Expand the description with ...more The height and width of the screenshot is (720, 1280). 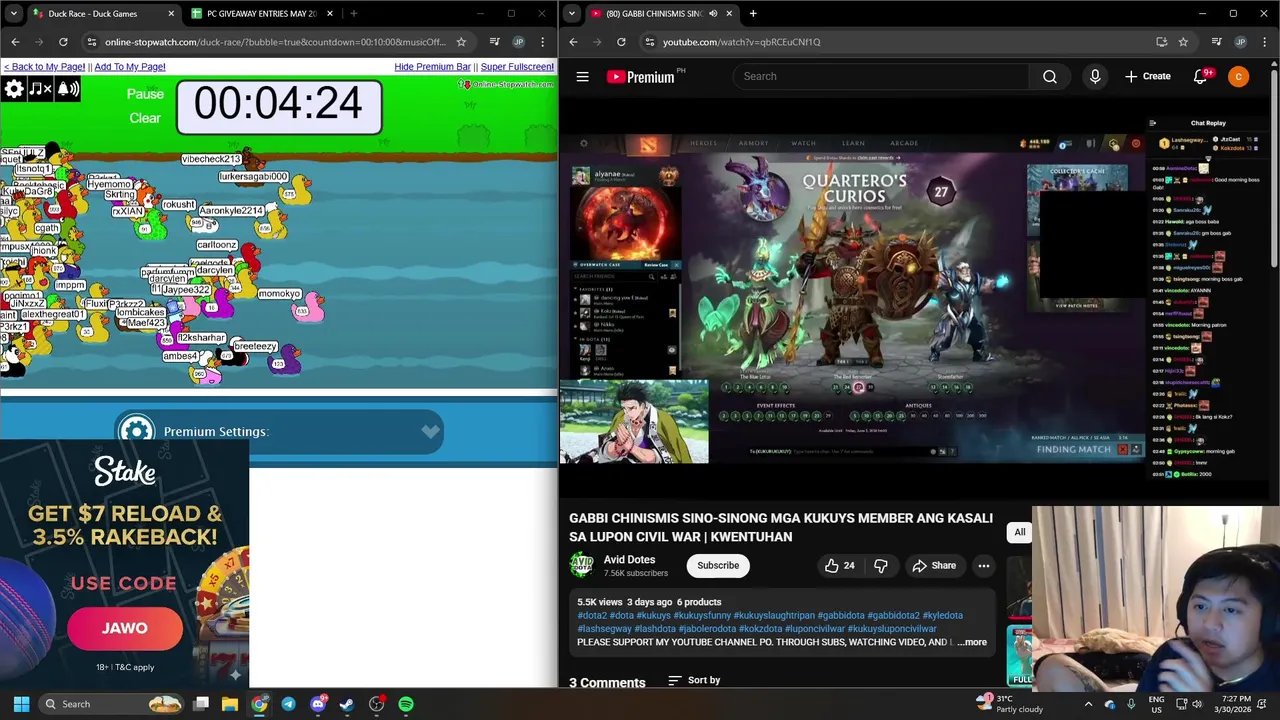point(972,642)
